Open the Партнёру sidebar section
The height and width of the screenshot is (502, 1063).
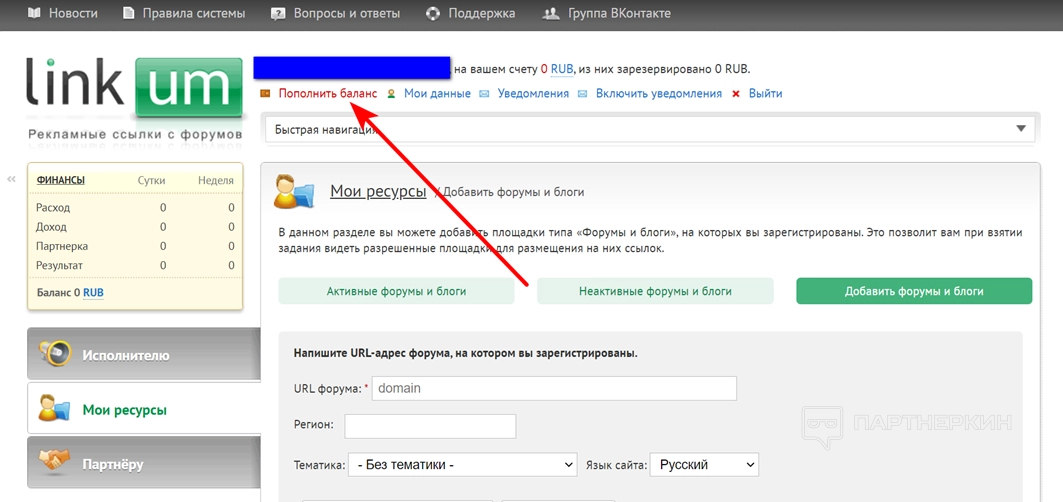point(144,463)
